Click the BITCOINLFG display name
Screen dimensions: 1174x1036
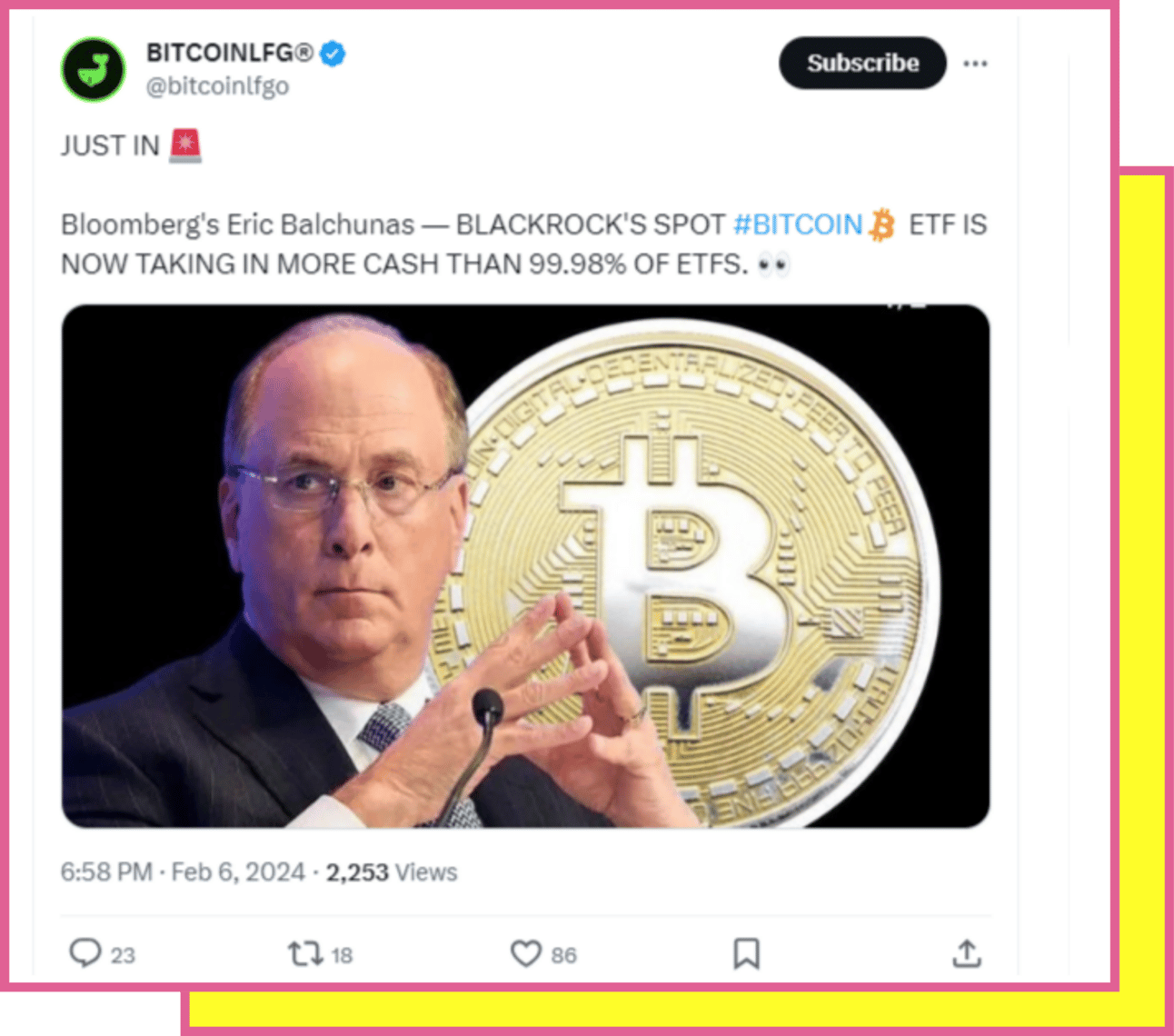[230, 54]
